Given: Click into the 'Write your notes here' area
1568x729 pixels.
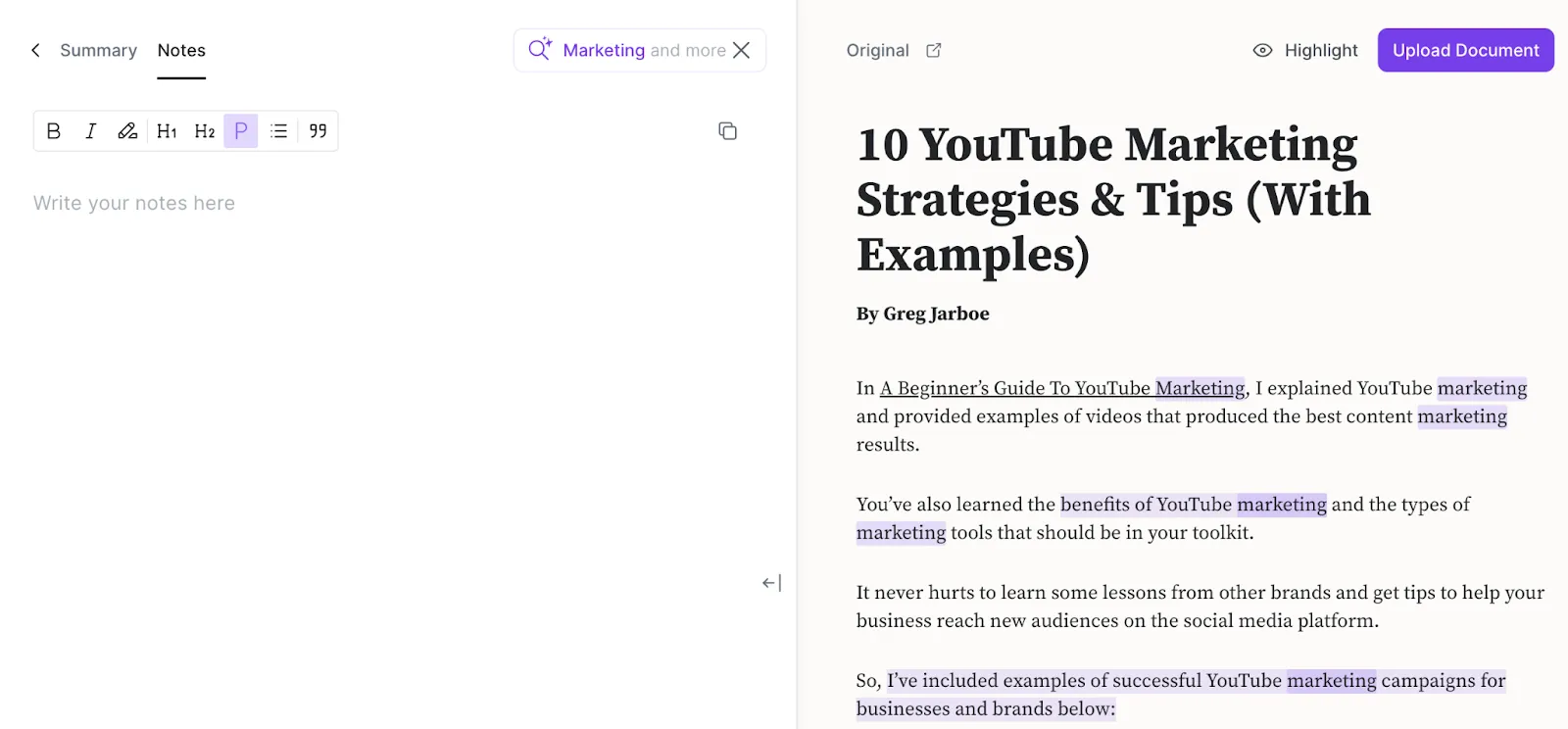Looking at the screenshot, I should (134, 203).
